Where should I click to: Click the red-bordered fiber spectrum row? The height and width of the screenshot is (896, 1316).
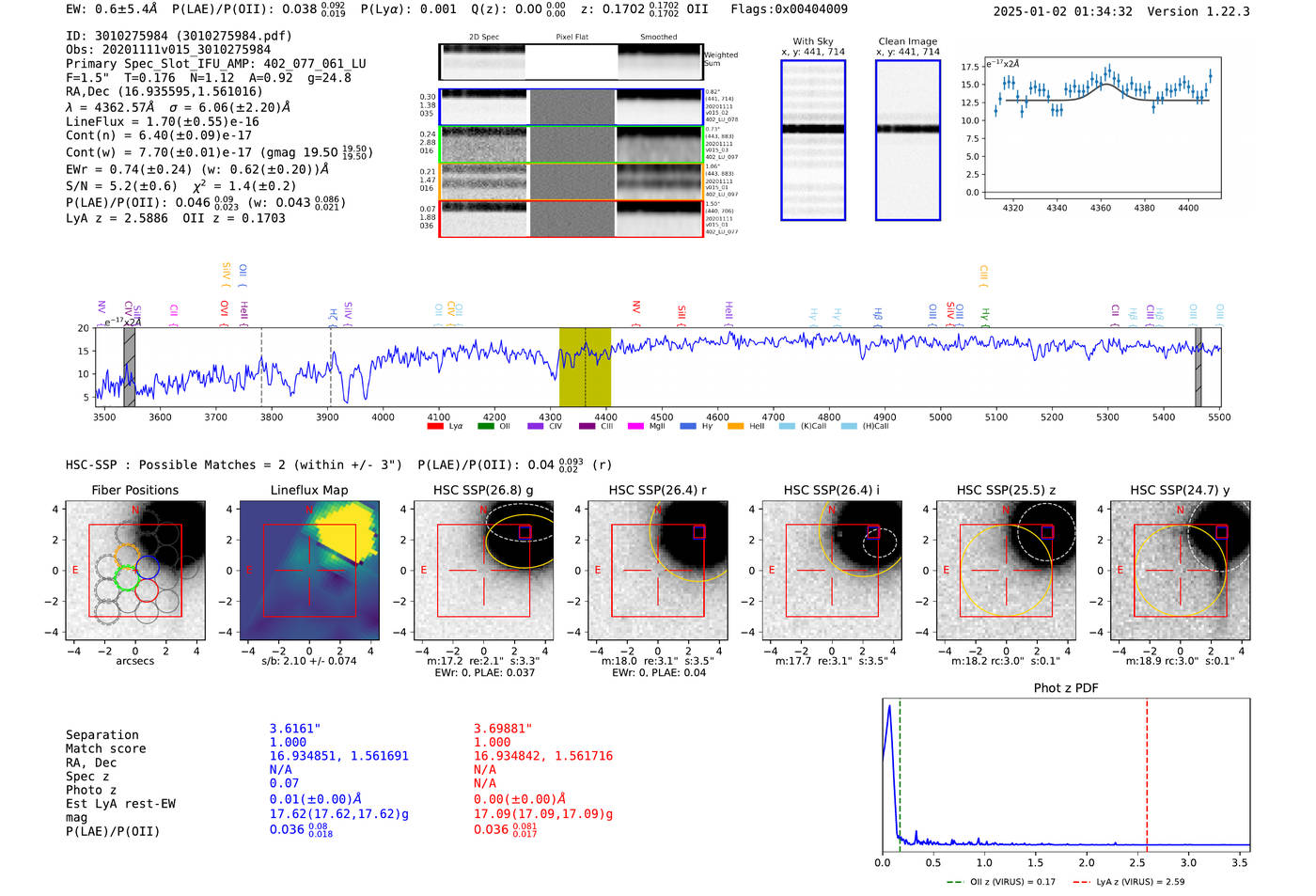571,218
